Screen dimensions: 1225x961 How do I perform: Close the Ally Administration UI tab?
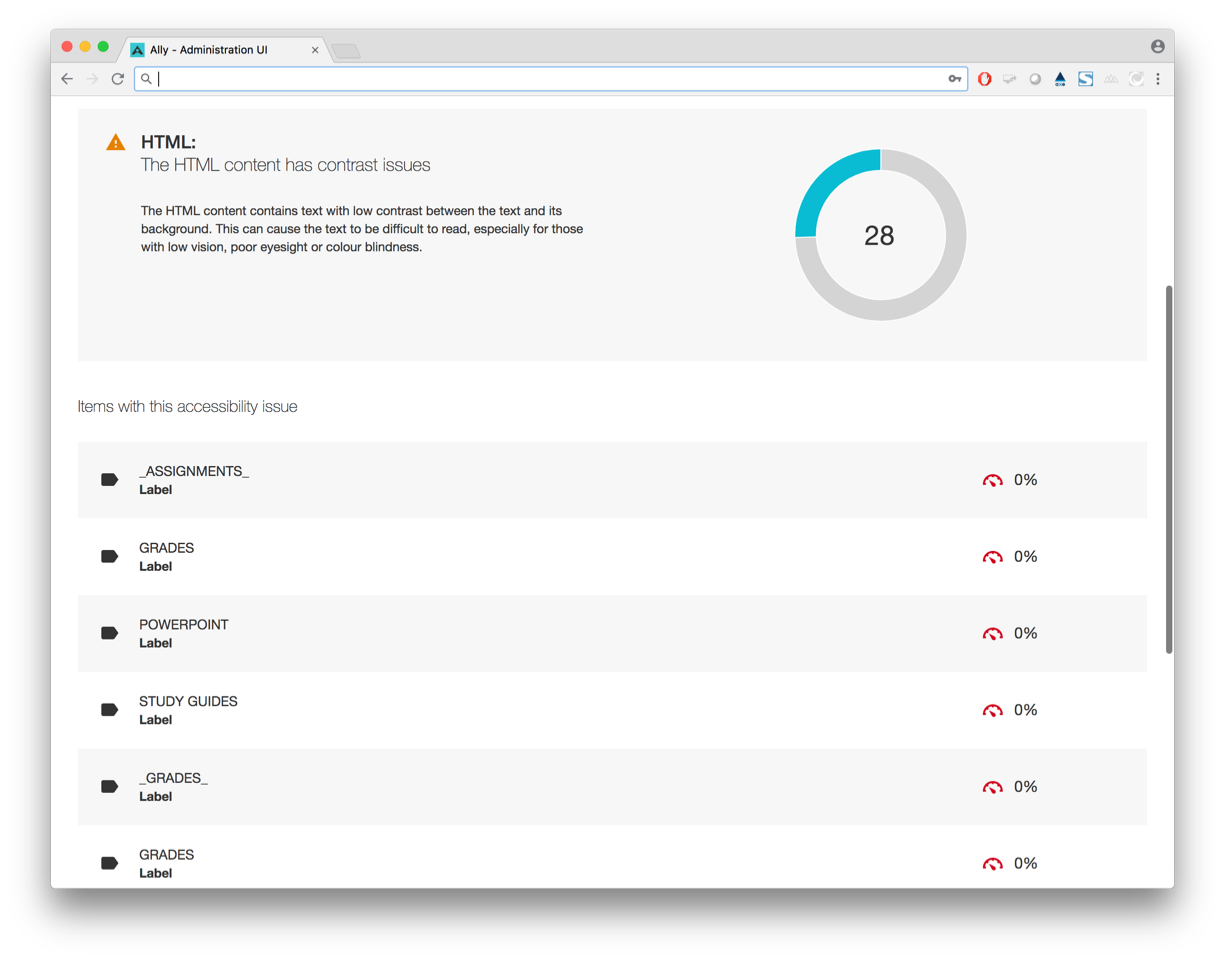(x=315, y=50)
